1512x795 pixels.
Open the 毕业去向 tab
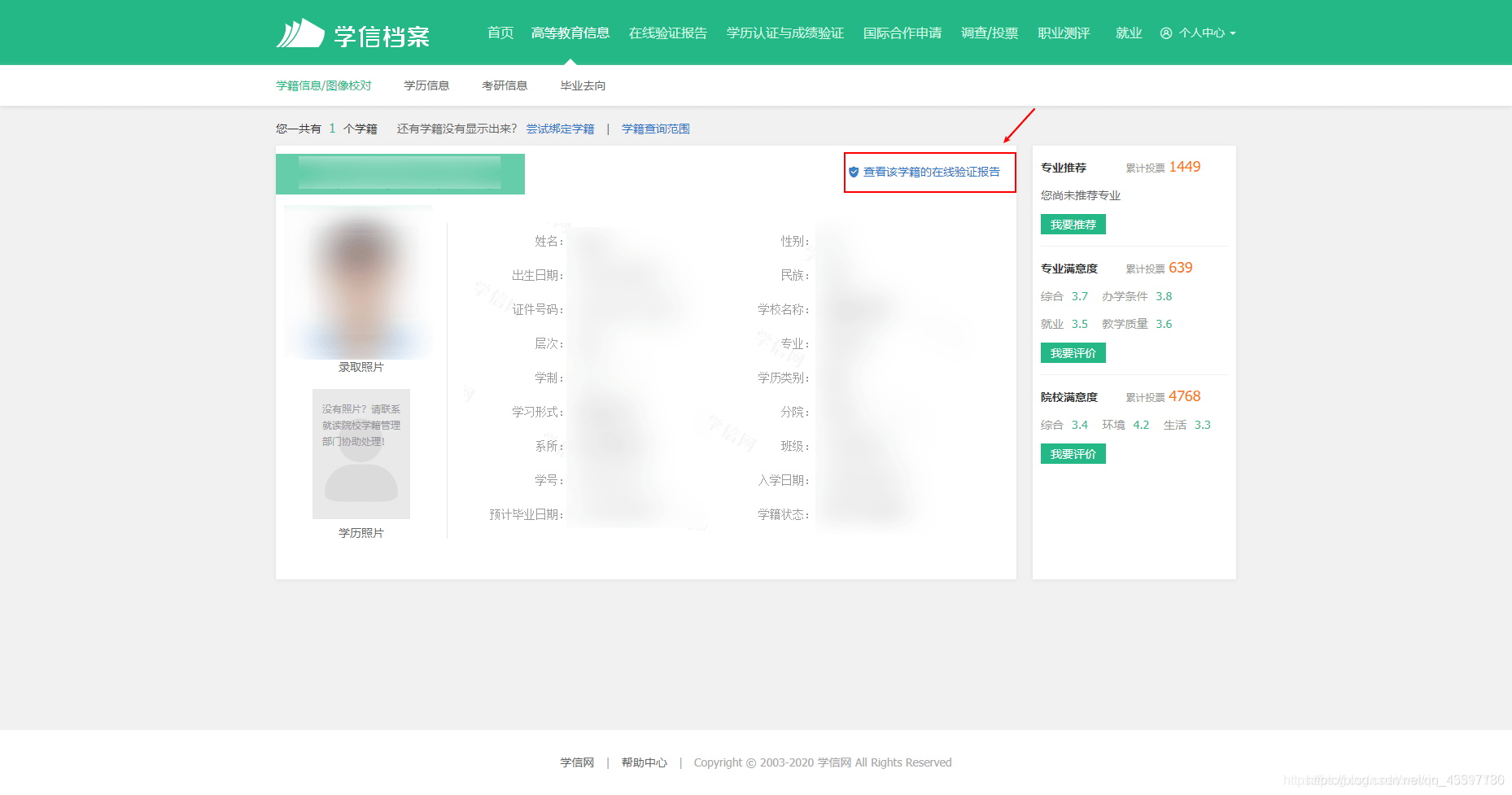582,85
